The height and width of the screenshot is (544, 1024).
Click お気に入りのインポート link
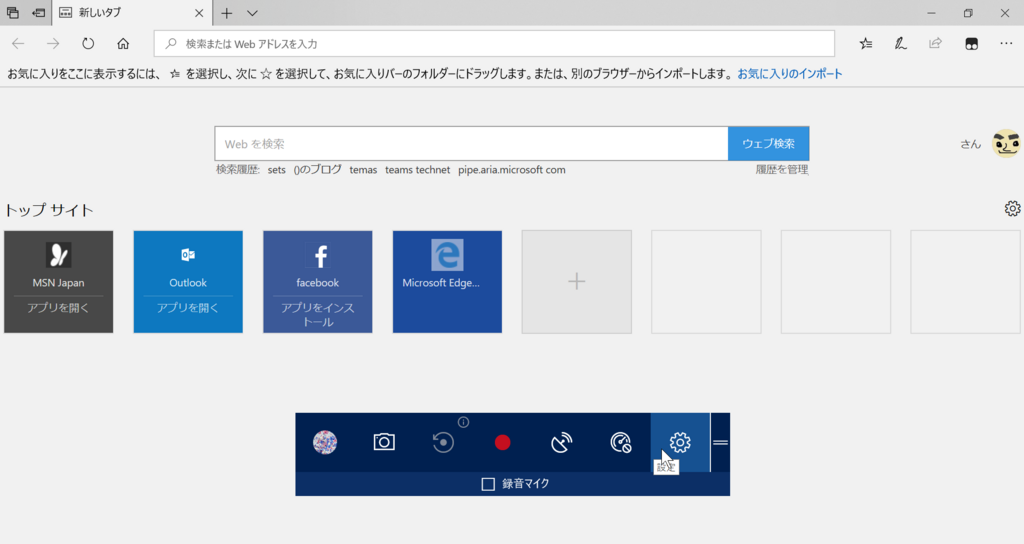[x=790, y=74]
